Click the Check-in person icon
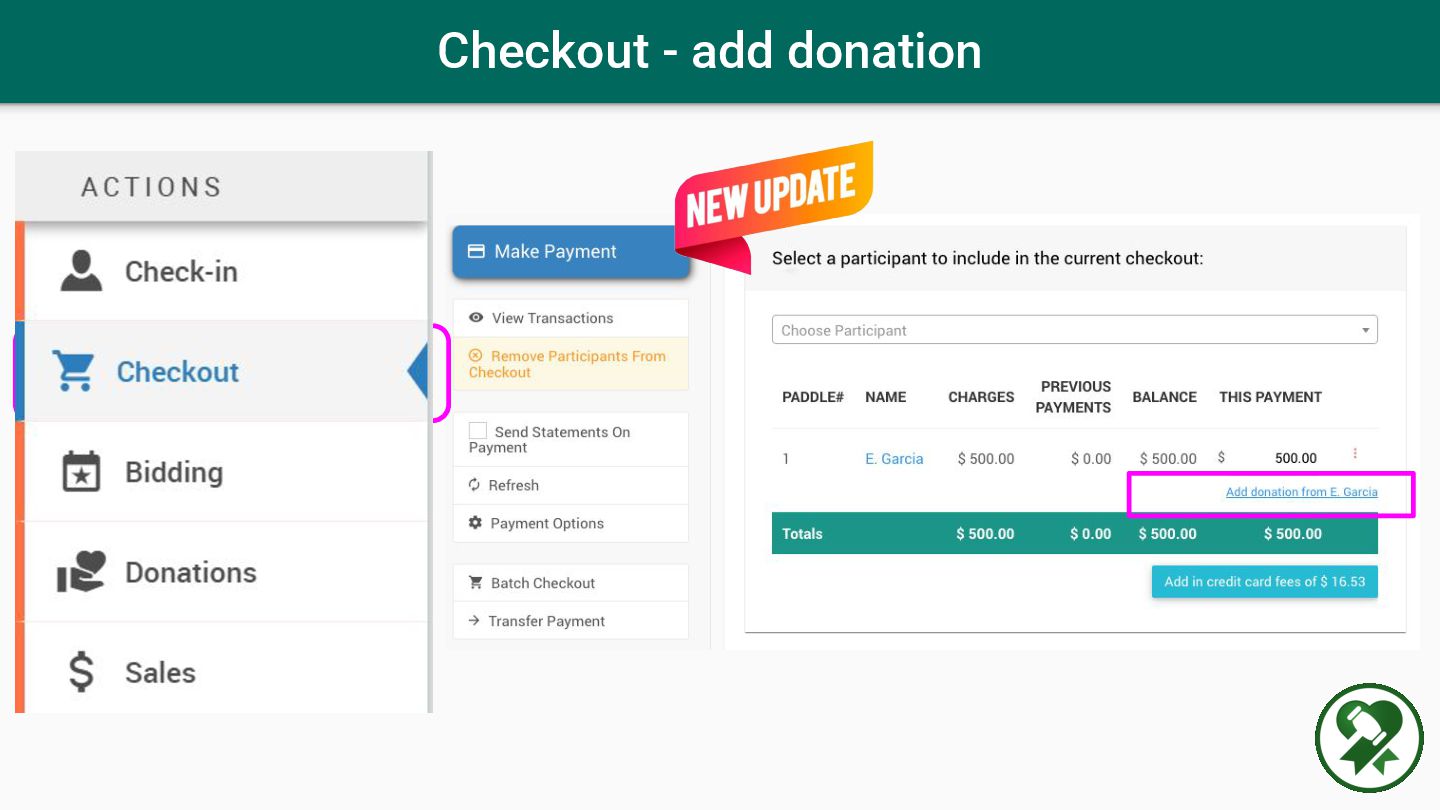1440x810 pixels. [81, 271]
